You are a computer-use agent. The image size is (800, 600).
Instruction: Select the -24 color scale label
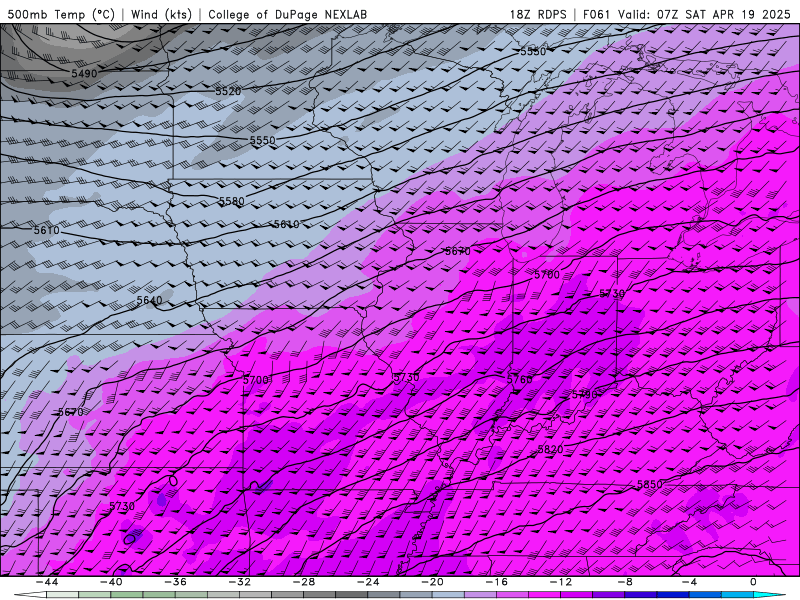(x=368, y=582)
